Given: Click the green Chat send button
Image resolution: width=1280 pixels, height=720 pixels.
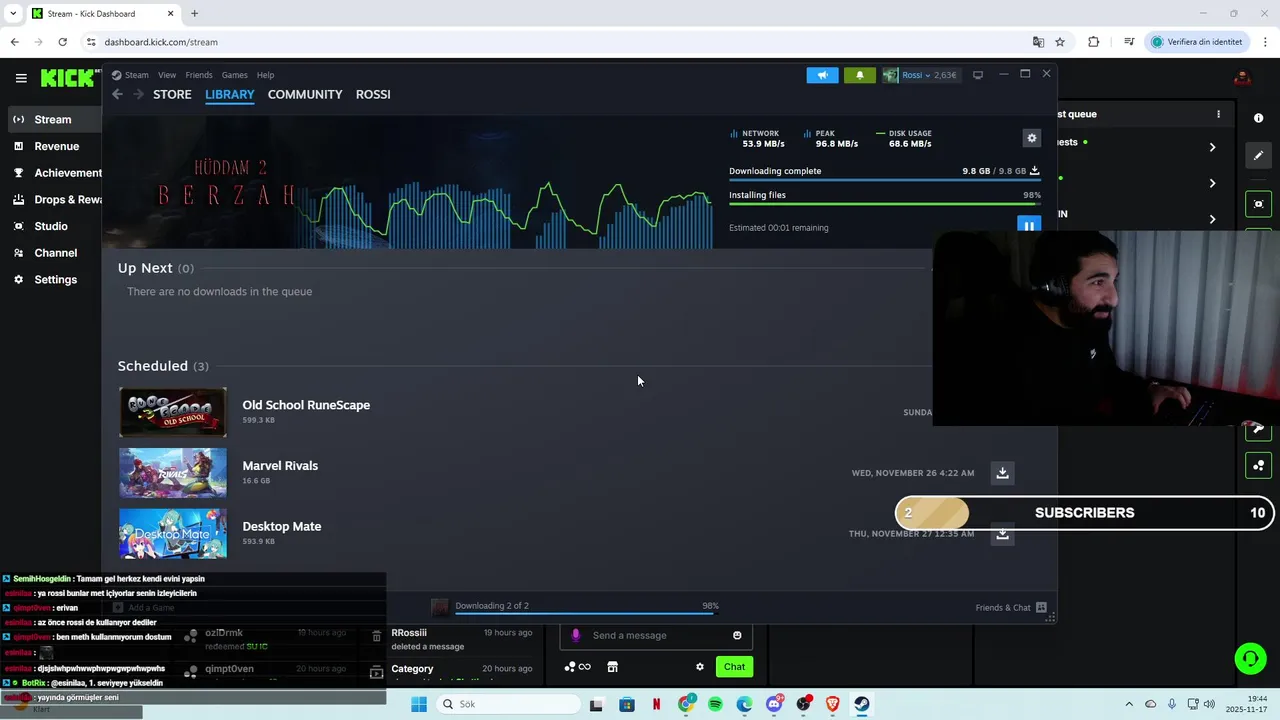Looking at the screenshot, I should pos(734,667).
